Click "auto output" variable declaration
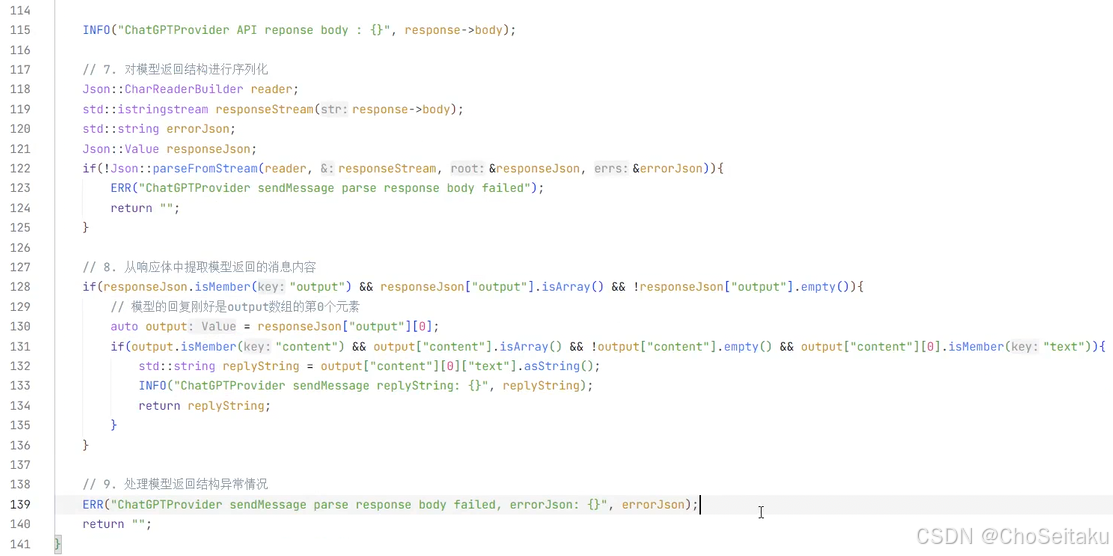Image resolution: width=1113 pixels, height=556 pixels. [x=148, y=327]
